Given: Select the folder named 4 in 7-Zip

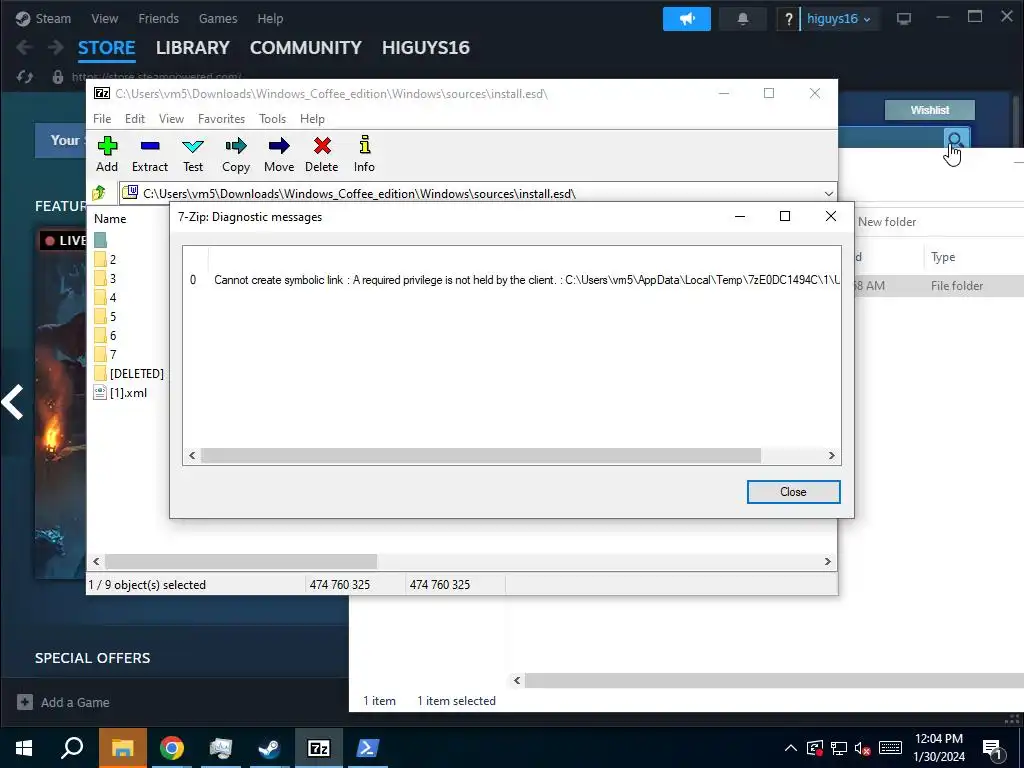Looking at the screenshot, I should [x=106, y=297].
